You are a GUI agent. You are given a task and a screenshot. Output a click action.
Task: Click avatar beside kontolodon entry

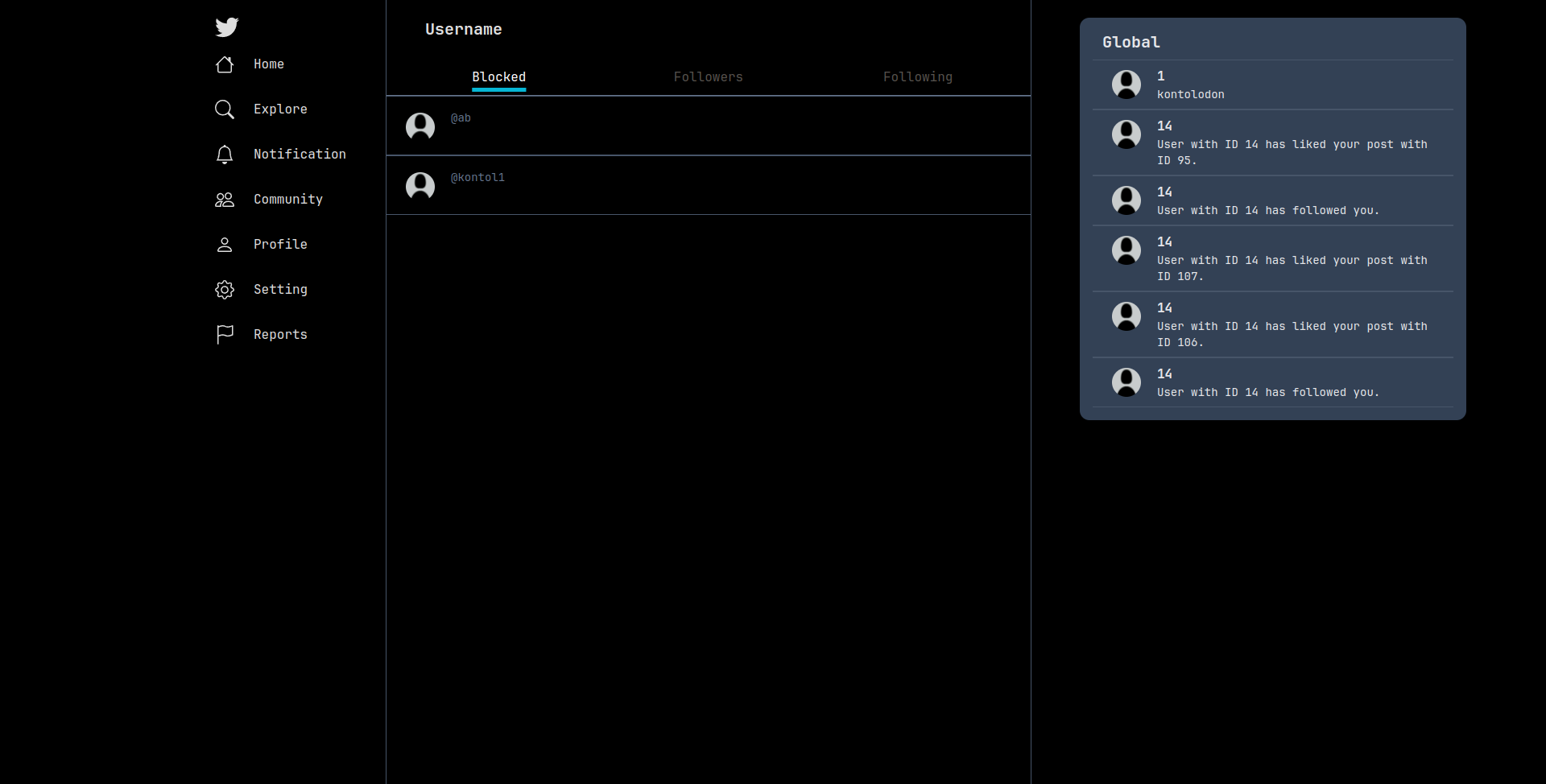(x=1126, y=85)
